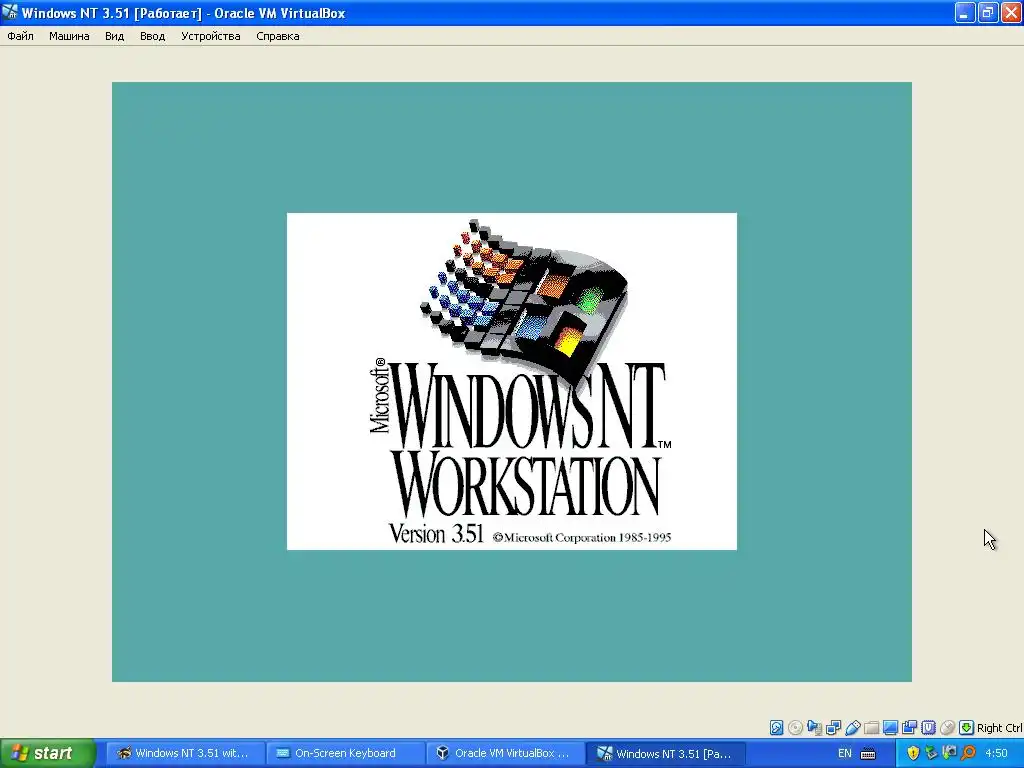Click the USB devices status icon
Viewport: 1024px width, 768px height.
point(852,728)
